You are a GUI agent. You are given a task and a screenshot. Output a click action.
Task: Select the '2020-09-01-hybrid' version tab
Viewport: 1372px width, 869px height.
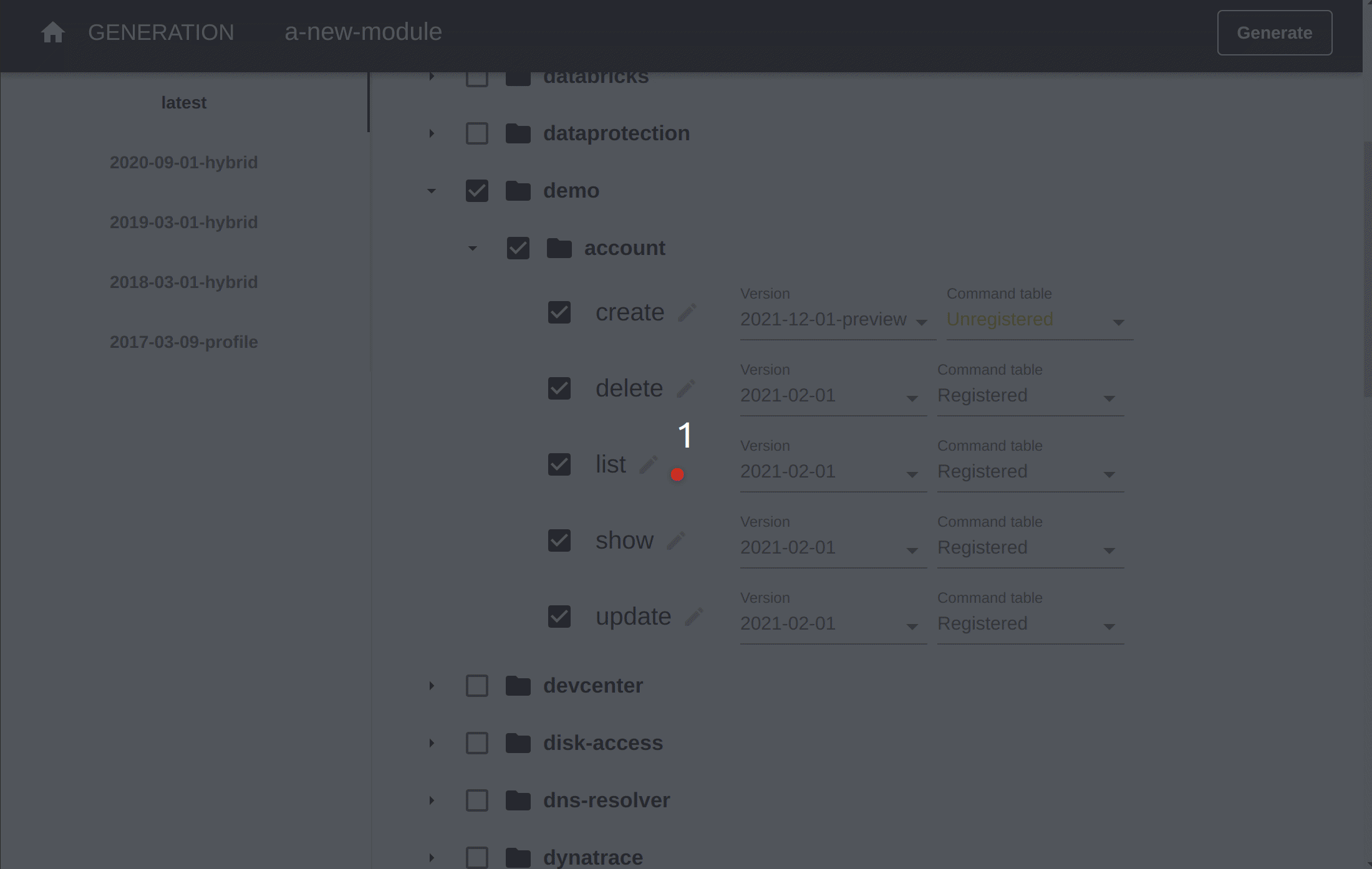coord(184,162)
